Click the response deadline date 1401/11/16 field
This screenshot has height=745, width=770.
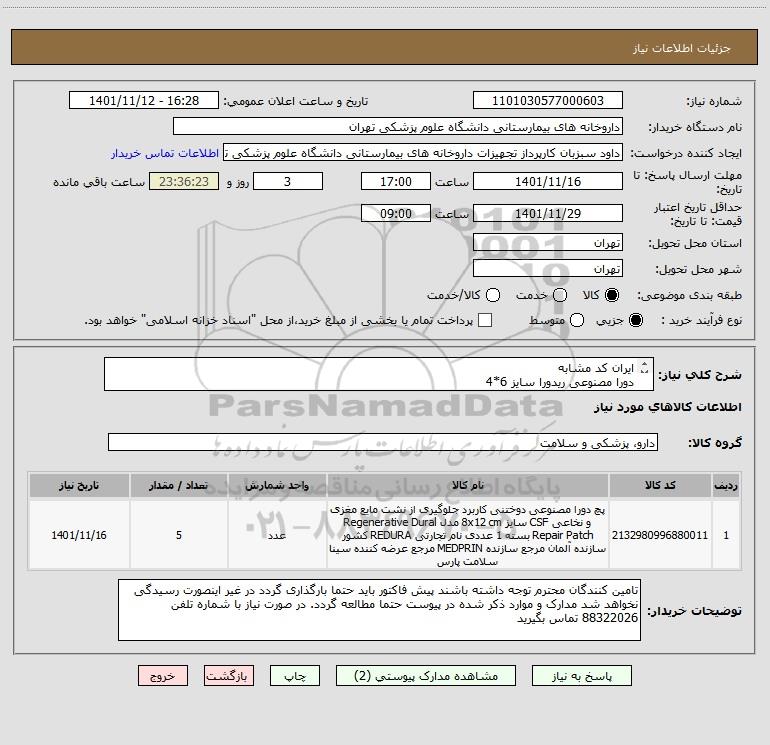pos(548,181)
